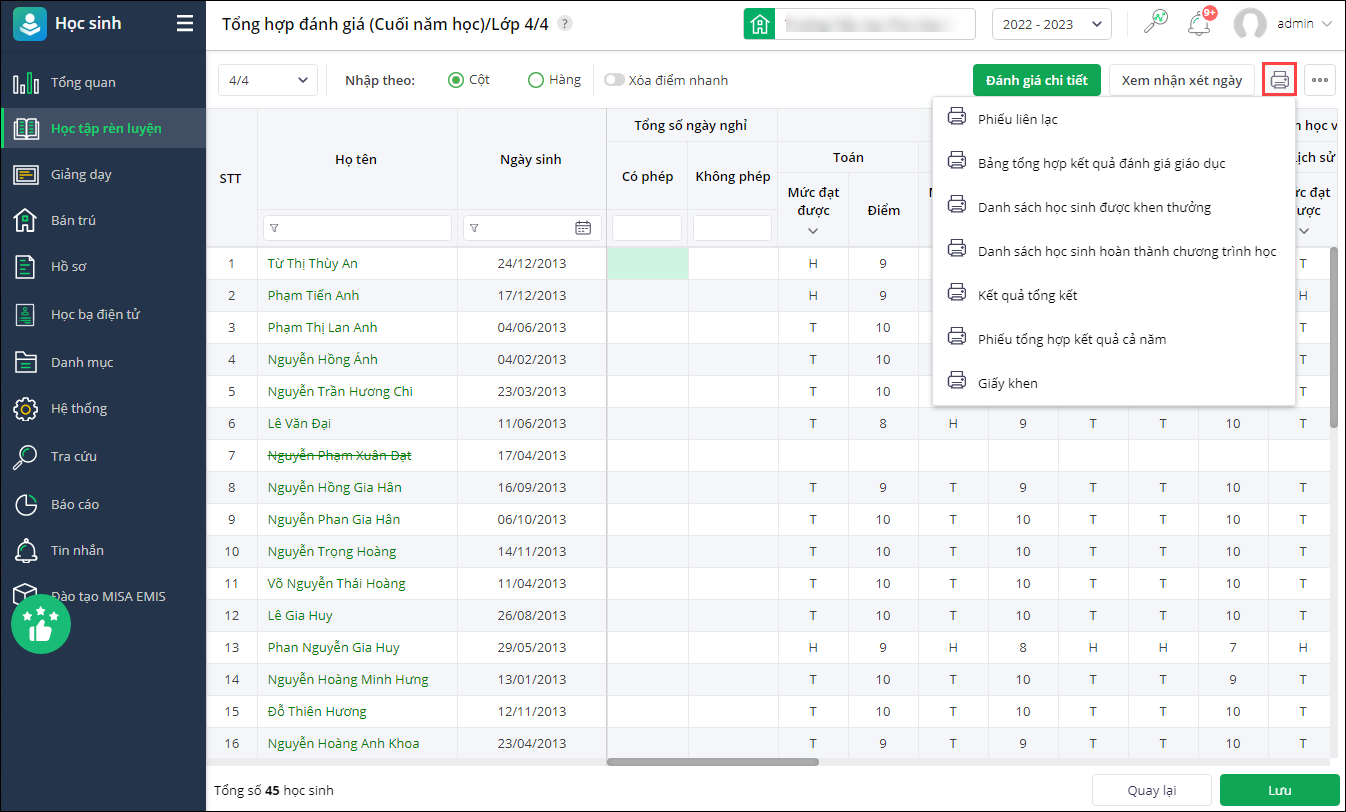Image resolution: width=1346 pixels, height=812 pixels.
Task: Choose Phiếu liên lạc from print menu
Action: 1017,119
